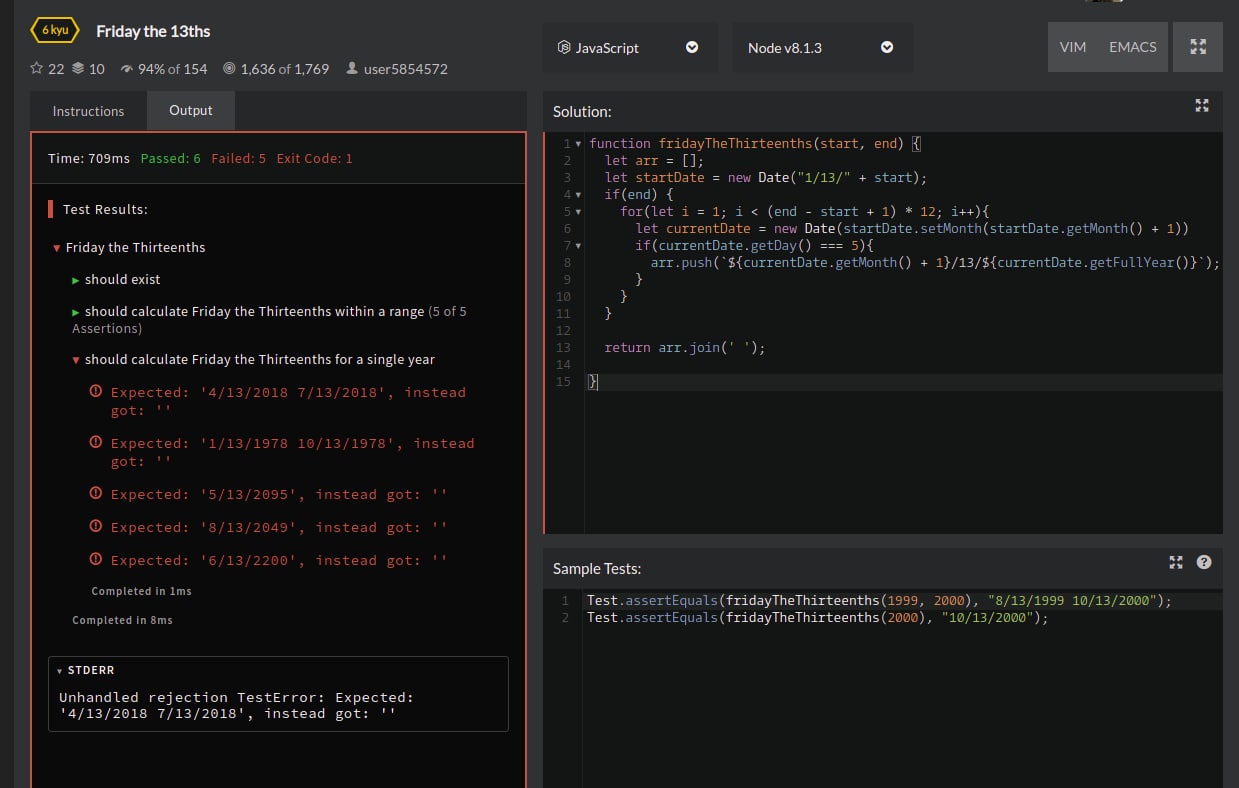The height and width of the screenshot is (788, 1239).
Task: Expand the 'should exist' test result
Action: pyautogui.click(x=76, y=280)
